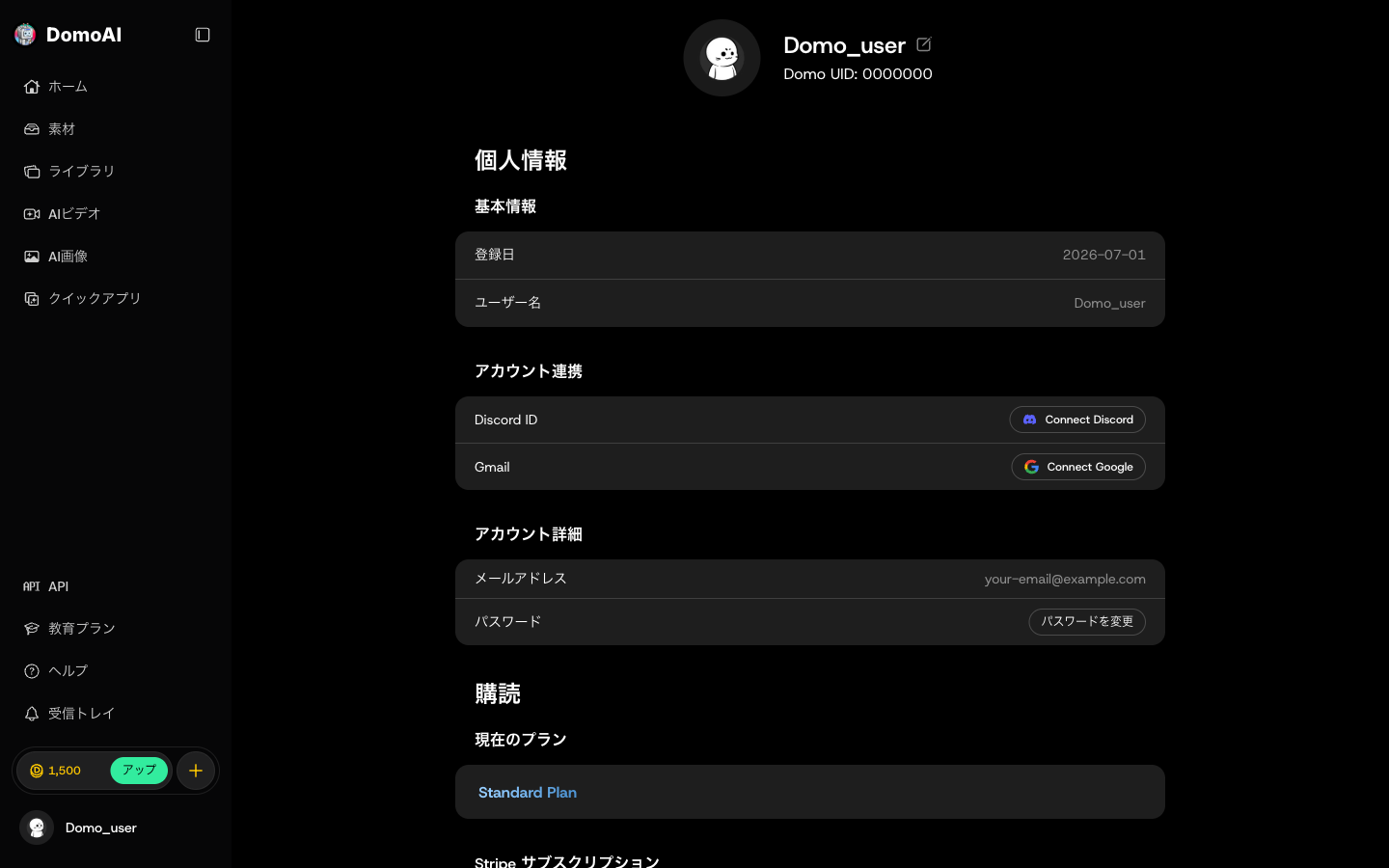
Task: Click the large profile avatar picture
Action: (x=722, y=58)
